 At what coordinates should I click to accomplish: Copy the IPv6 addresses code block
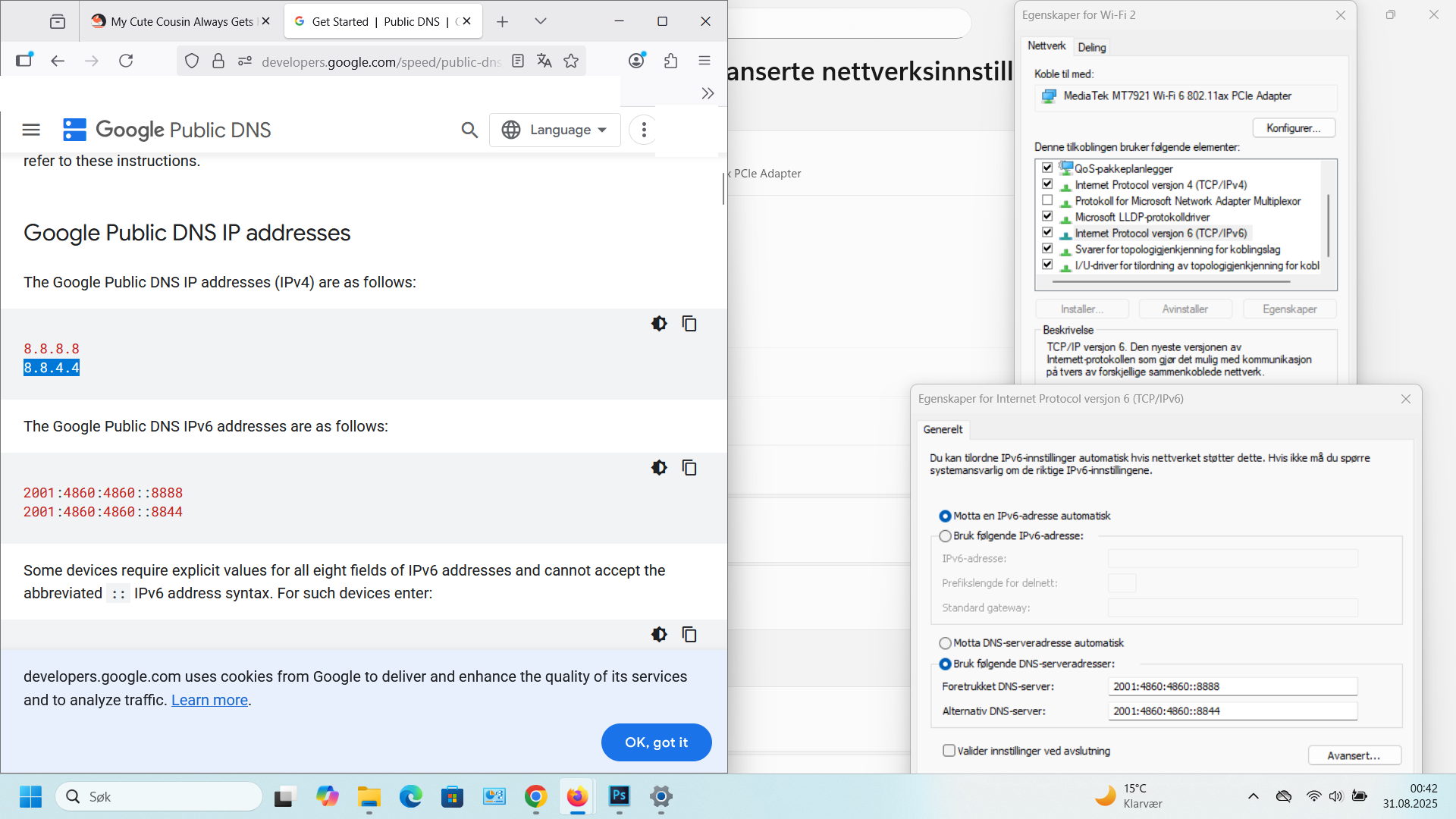pos(689,468)
